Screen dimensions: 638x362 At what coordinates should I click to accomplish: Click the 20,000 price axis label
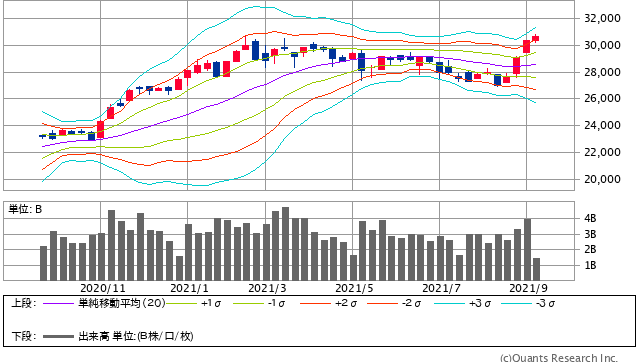pos(602,179)
